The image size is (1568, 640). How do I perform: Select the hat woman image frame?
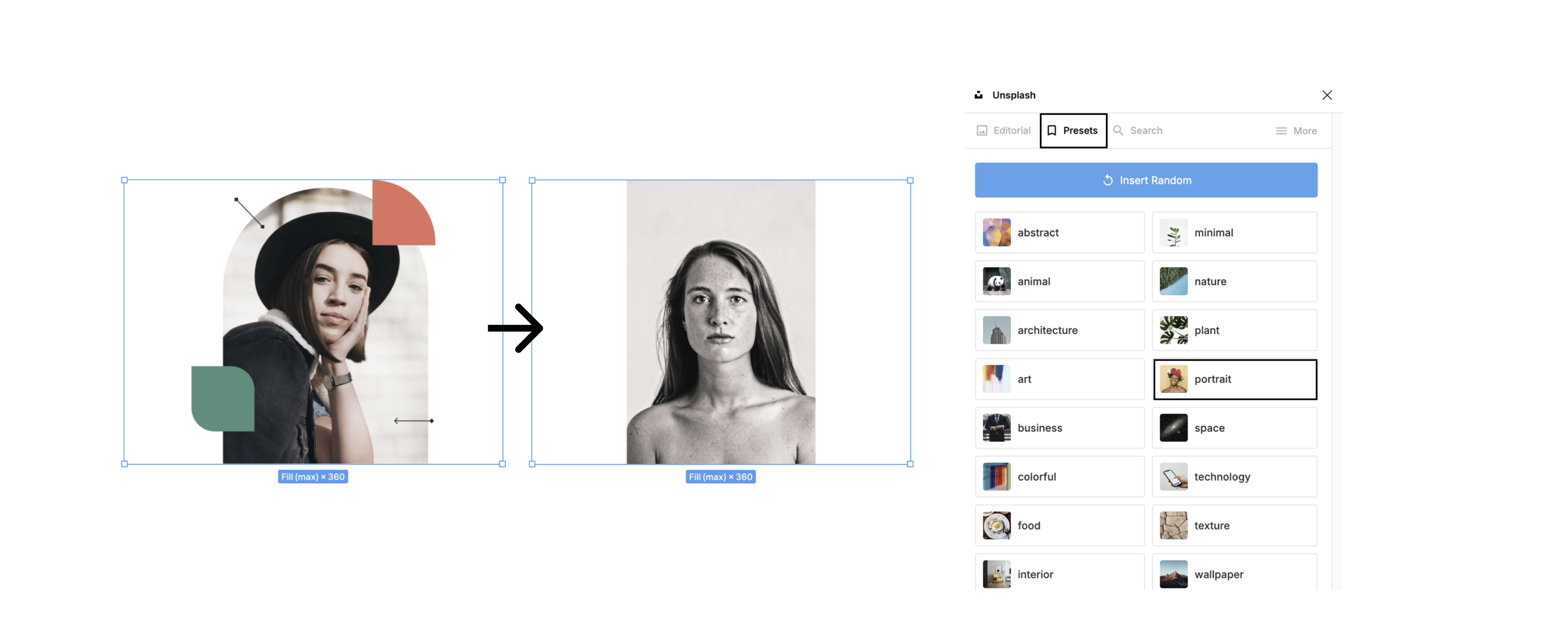(x=313, y=322)
